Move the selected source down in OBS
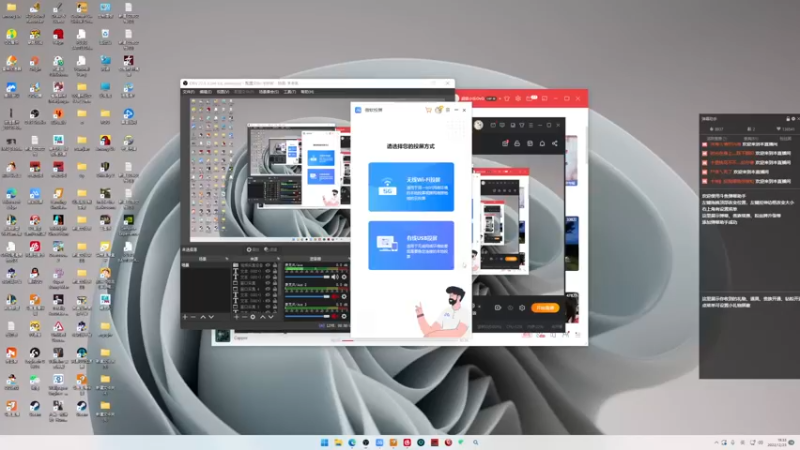This screenshot has width=800, height=450. (271, 317)
